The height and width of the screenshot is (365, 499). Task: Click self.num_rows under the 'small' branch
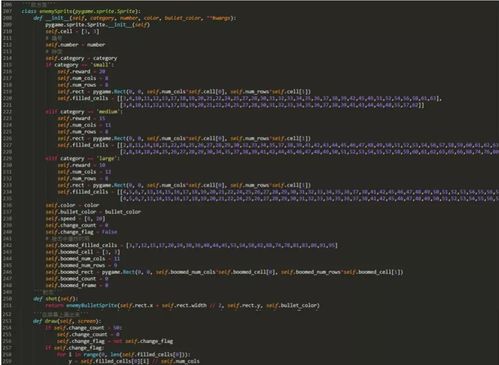click(83, 85)
